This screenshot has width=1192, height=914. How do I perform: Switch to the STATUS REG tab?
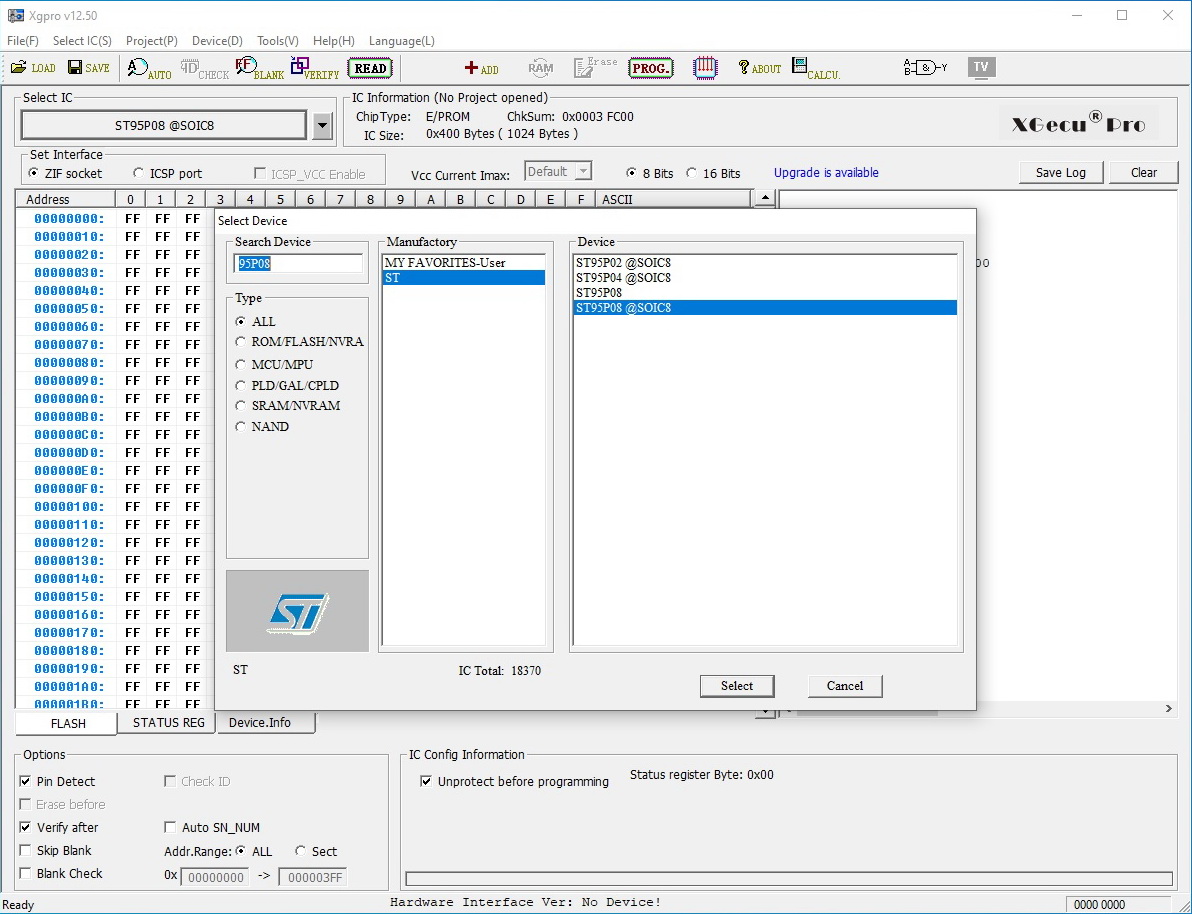[168, 723]
